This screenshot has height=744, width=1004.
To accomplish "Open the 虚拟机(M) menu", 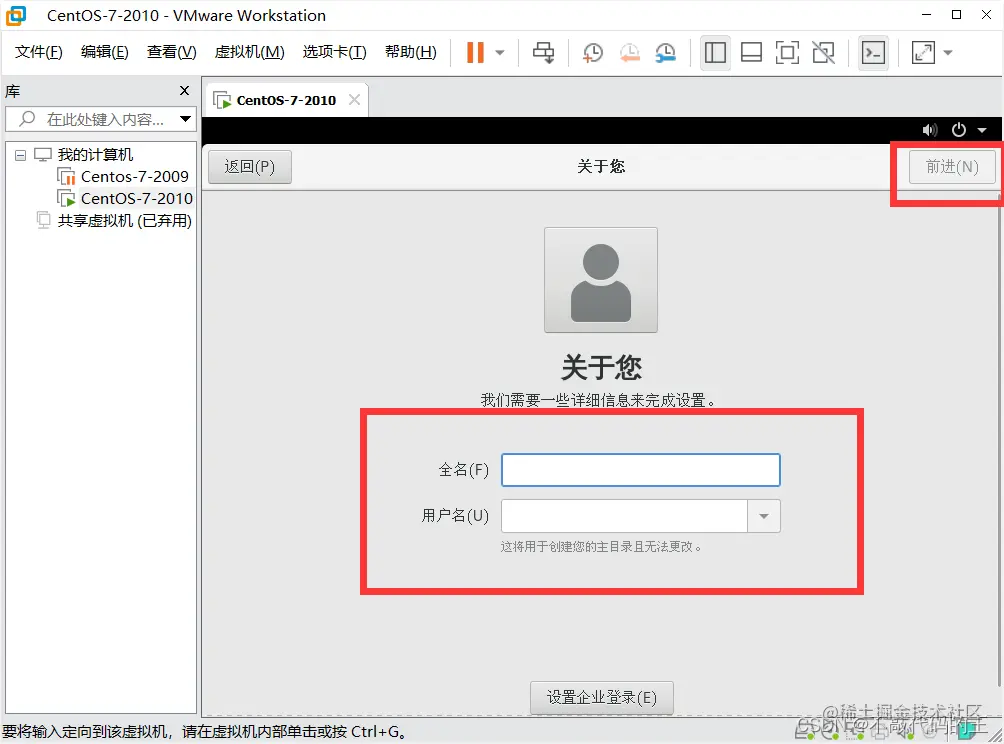I will point(250,52).
